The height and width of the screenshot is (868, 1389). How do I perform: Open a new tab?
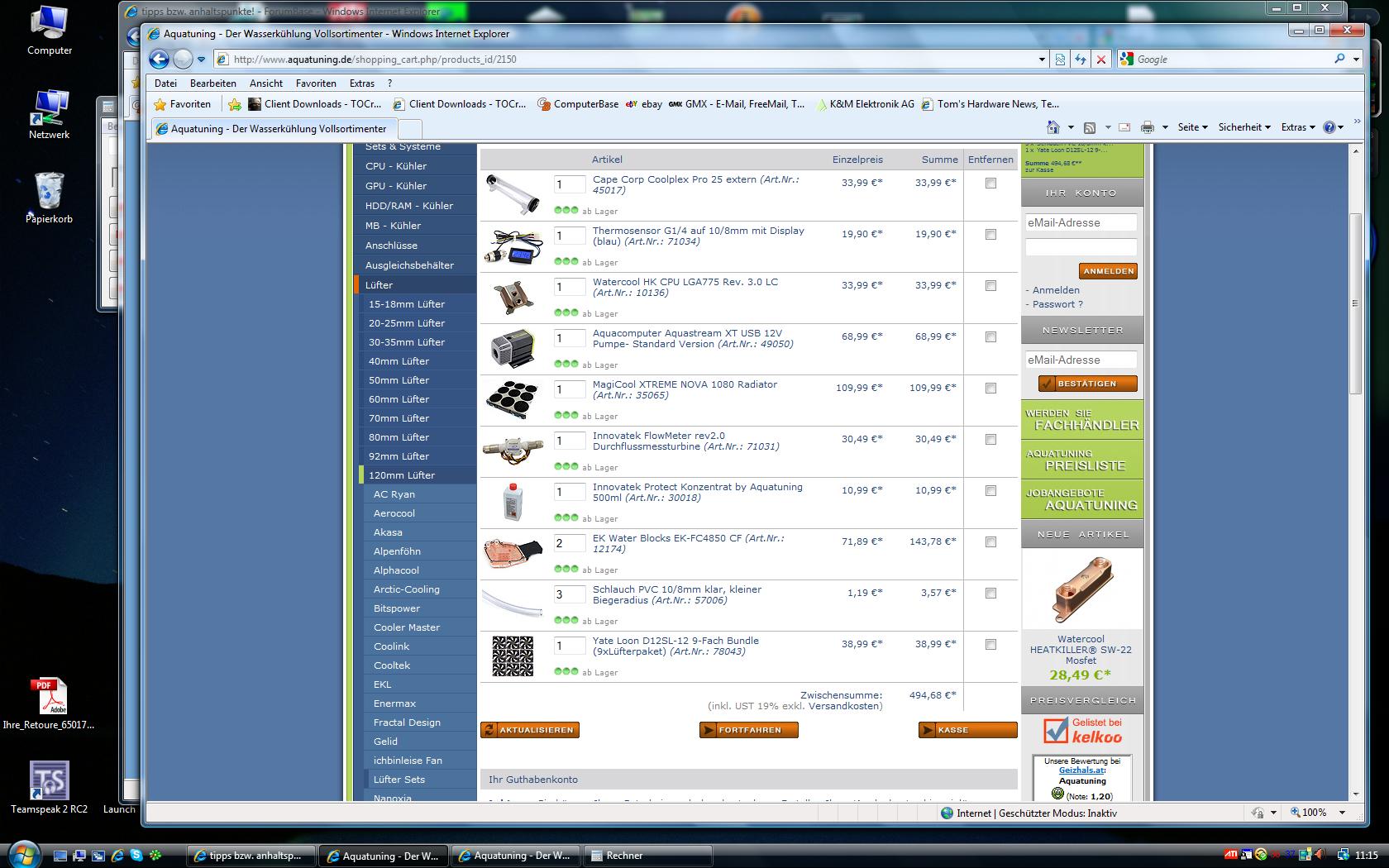pos(411,129)
